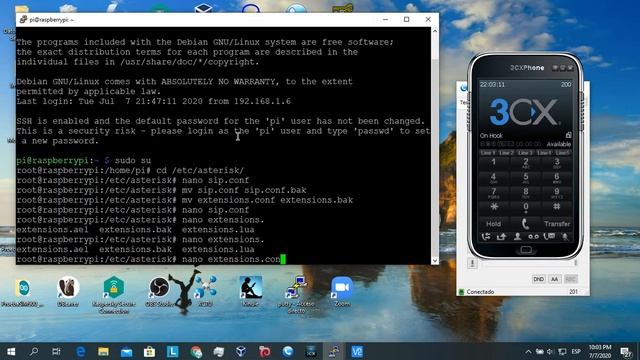
Task: Open Microsoft Edge from taskbar
Action: coord(80,351)
